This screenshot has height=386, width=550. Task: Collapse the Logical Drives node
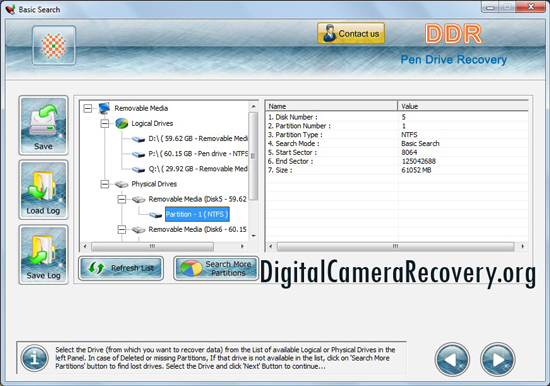tap(105, 124)
